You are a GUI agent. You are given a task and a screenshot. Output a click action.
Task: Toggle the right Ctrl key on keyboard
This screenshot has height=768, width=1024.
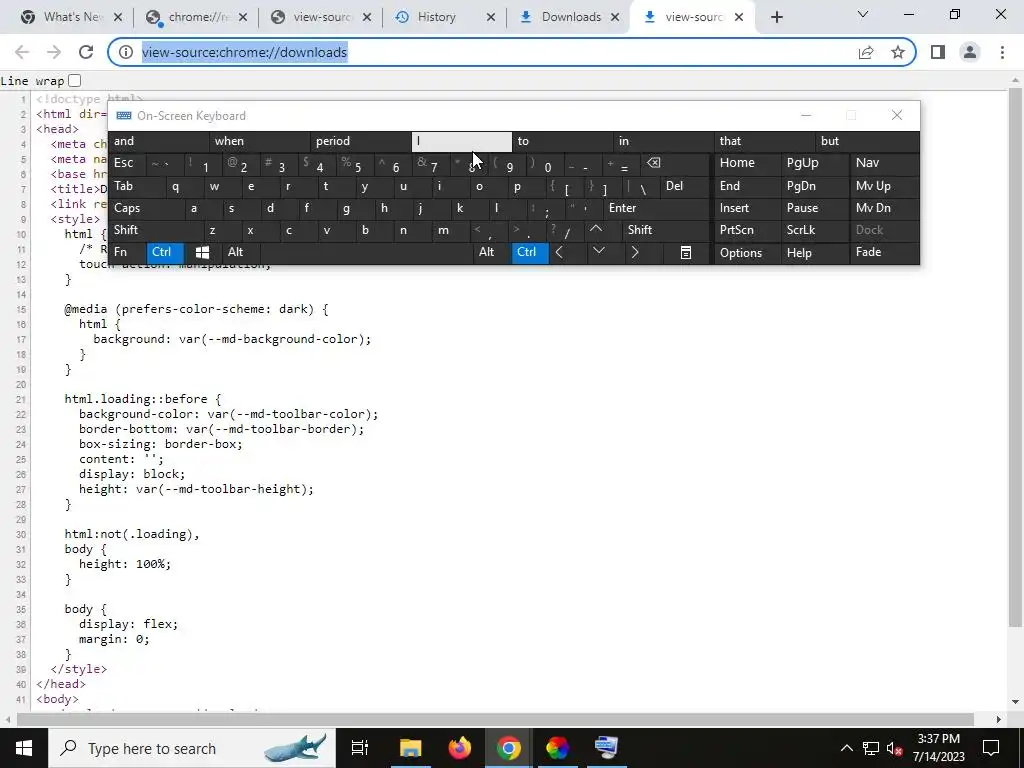point(530,252)
